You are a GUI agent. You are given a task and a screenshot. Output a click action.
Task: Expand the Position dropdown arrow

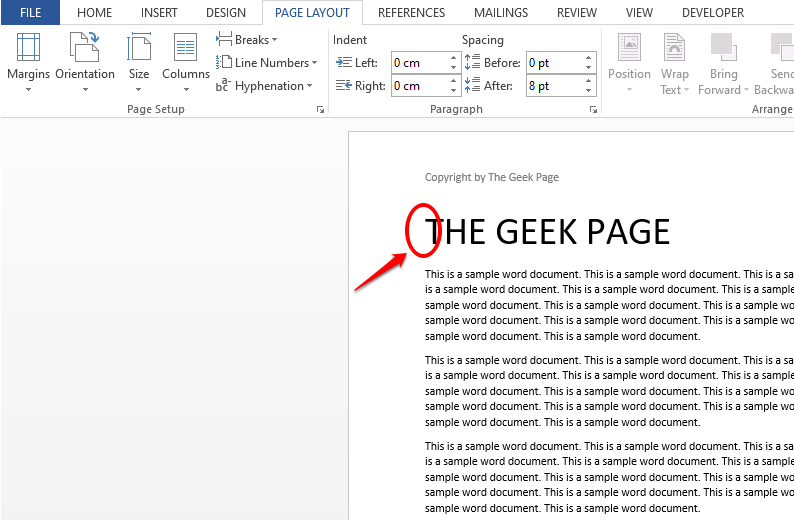pos(629,90)
